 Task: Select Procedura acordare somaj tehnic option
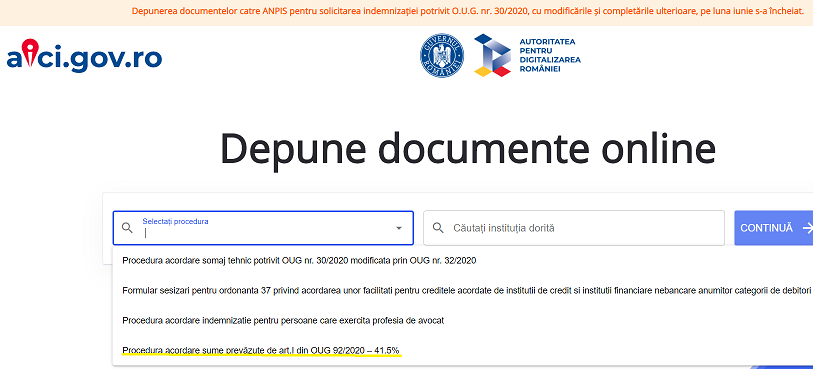click(x=299, y=261)
